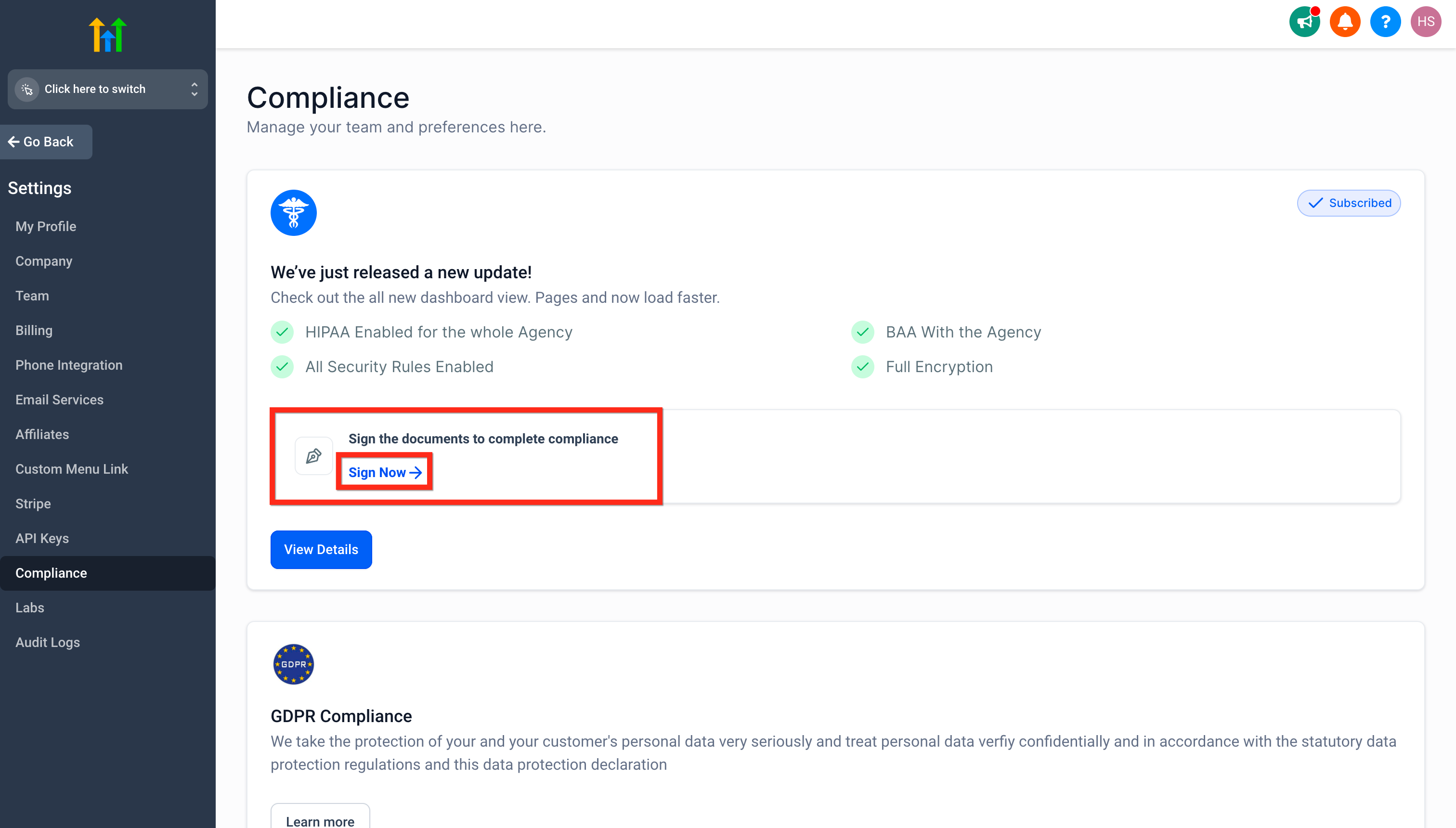
Task: Click the HIPAA caduceus icon
Action: pos(294,213)
